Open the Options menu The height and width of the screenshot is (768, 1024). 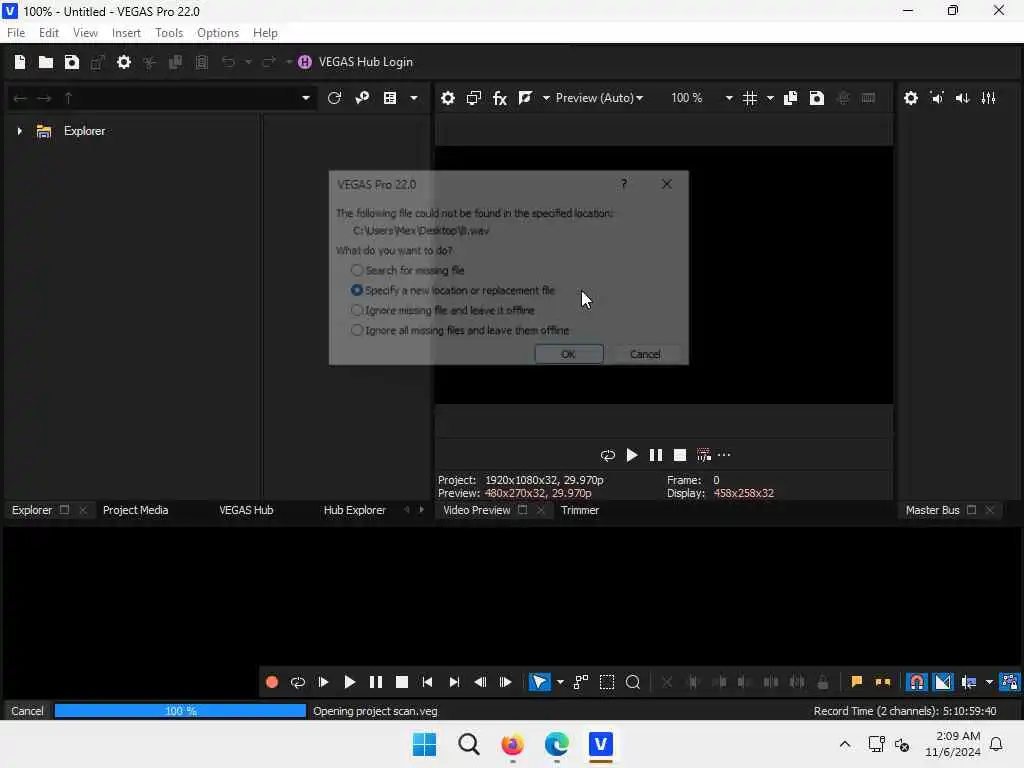[217, 33]
